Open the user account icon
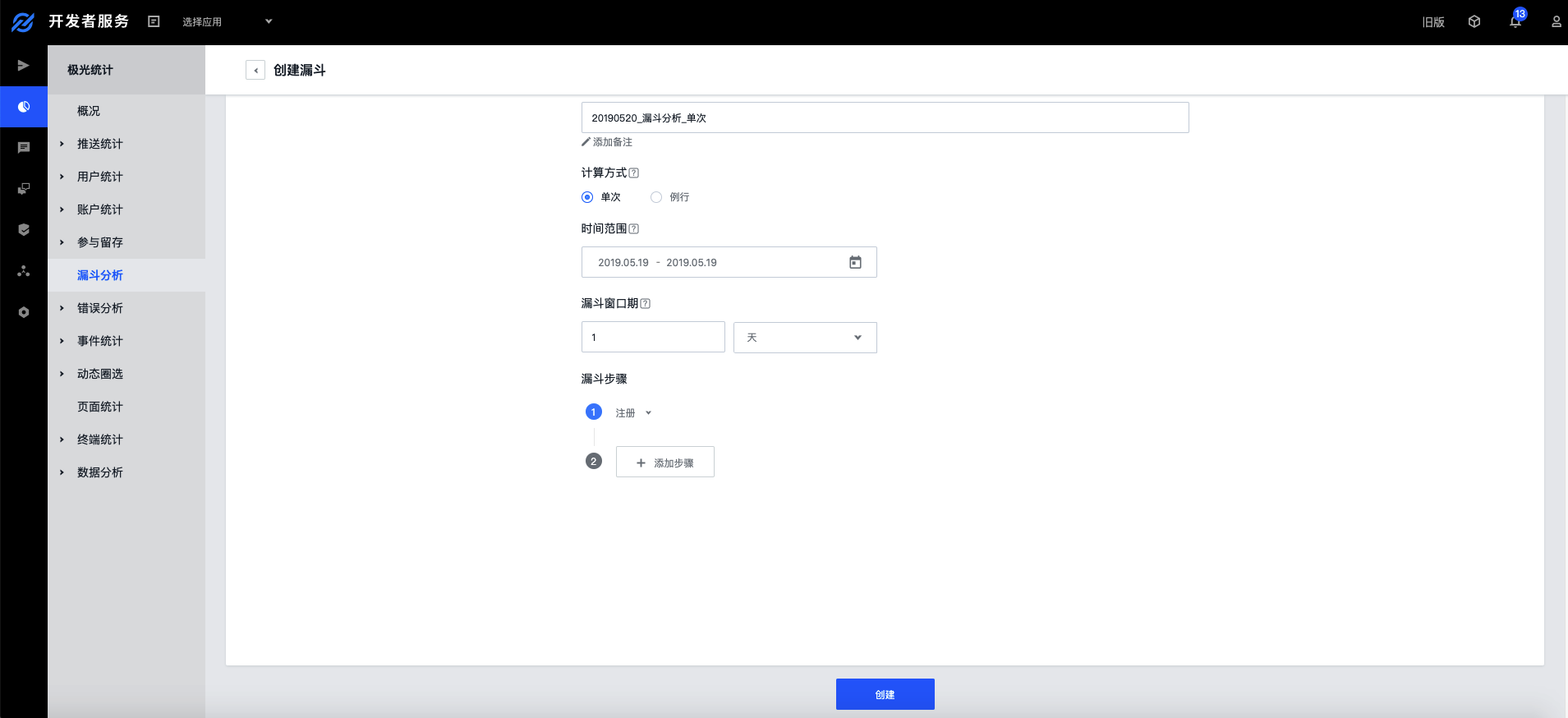This screenshot has width=1568, height=718. 1556,22
